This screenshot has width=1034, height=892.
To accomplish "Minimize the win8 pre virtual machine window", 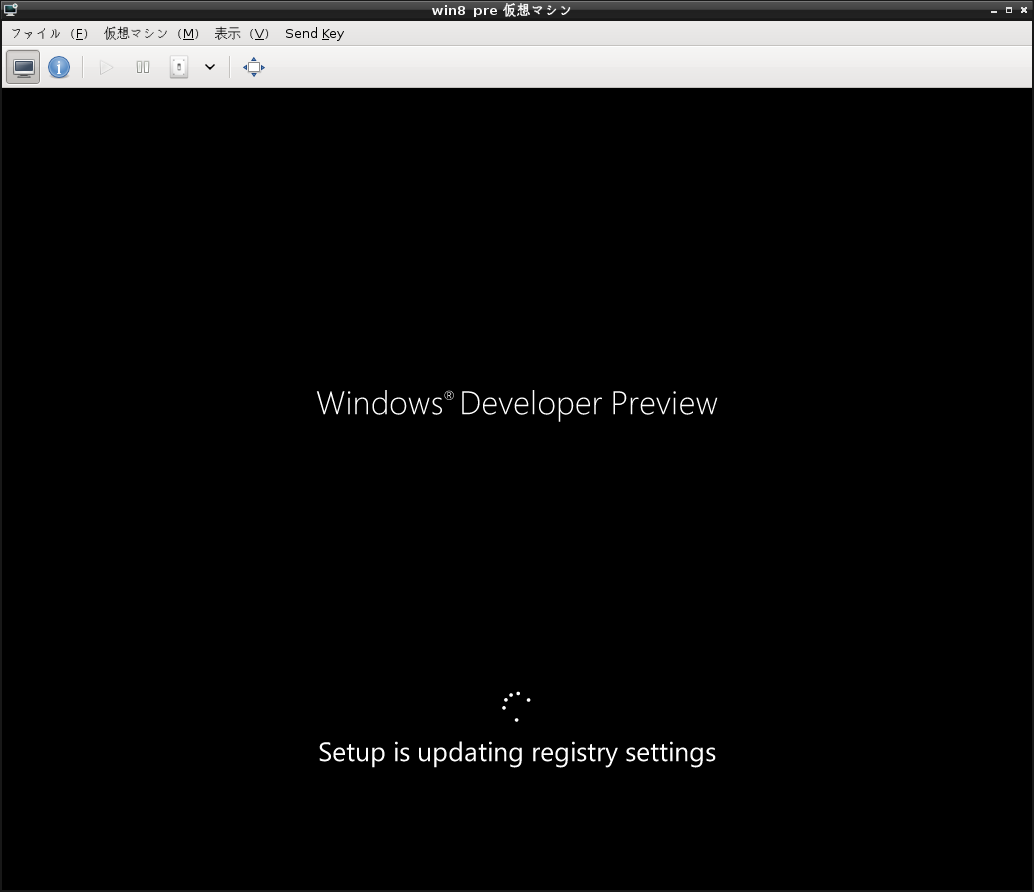I will pos(993,10).
